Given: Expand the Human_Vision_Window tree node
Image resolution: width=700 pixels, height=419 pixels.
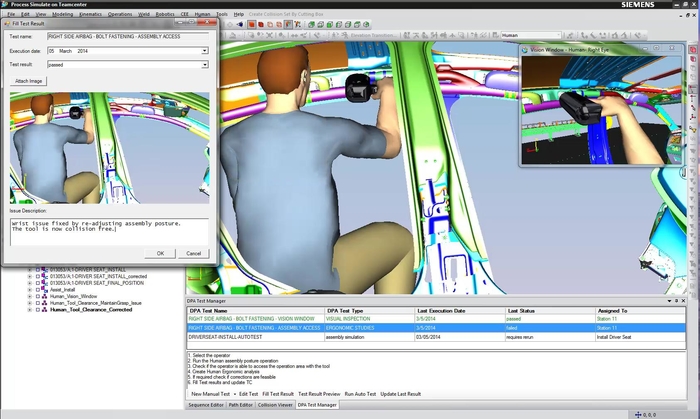Looking at the screenshot, I should tap(30, 296).
